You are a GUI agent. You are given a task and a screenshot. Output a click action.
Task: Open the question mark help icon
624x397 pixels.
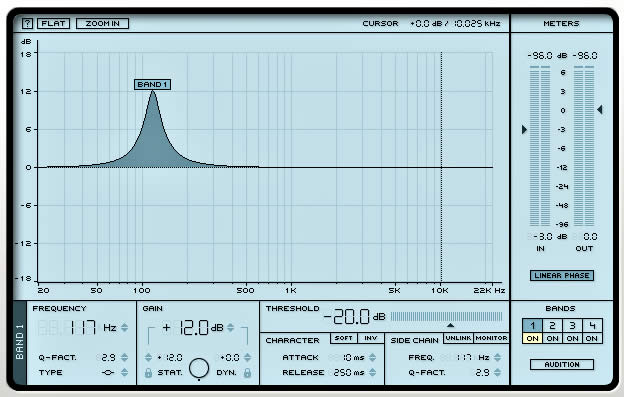(27, 23)
